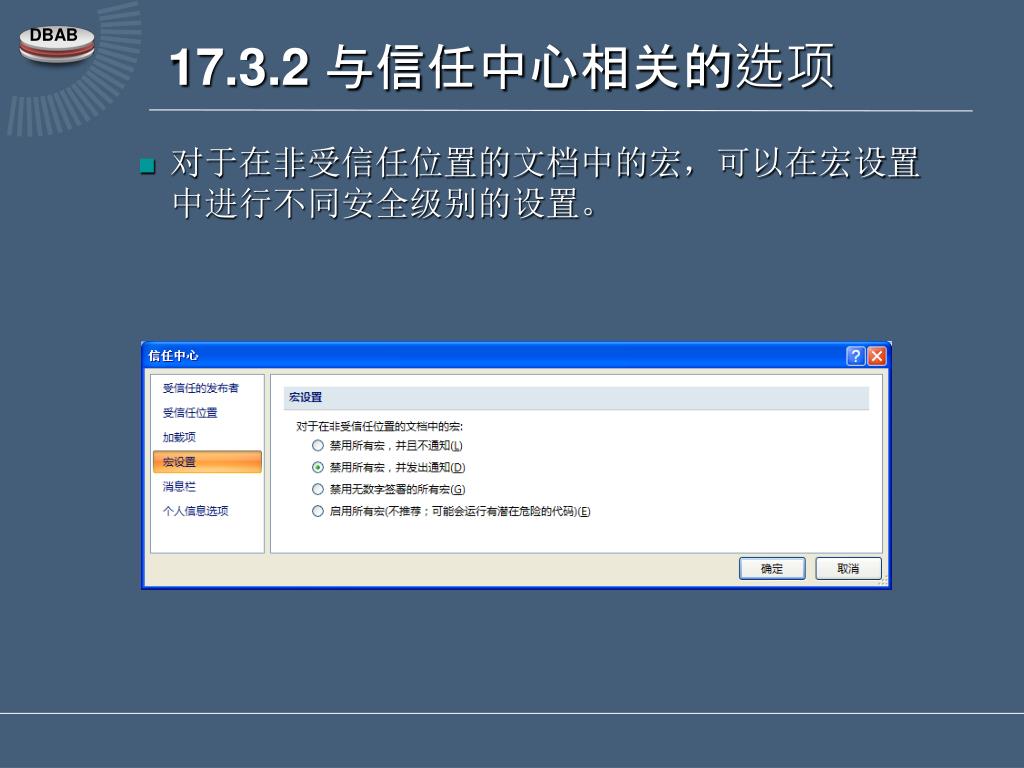Open the 受信任的发布者 category
The image size is (1024, 768).
(200, 388)
